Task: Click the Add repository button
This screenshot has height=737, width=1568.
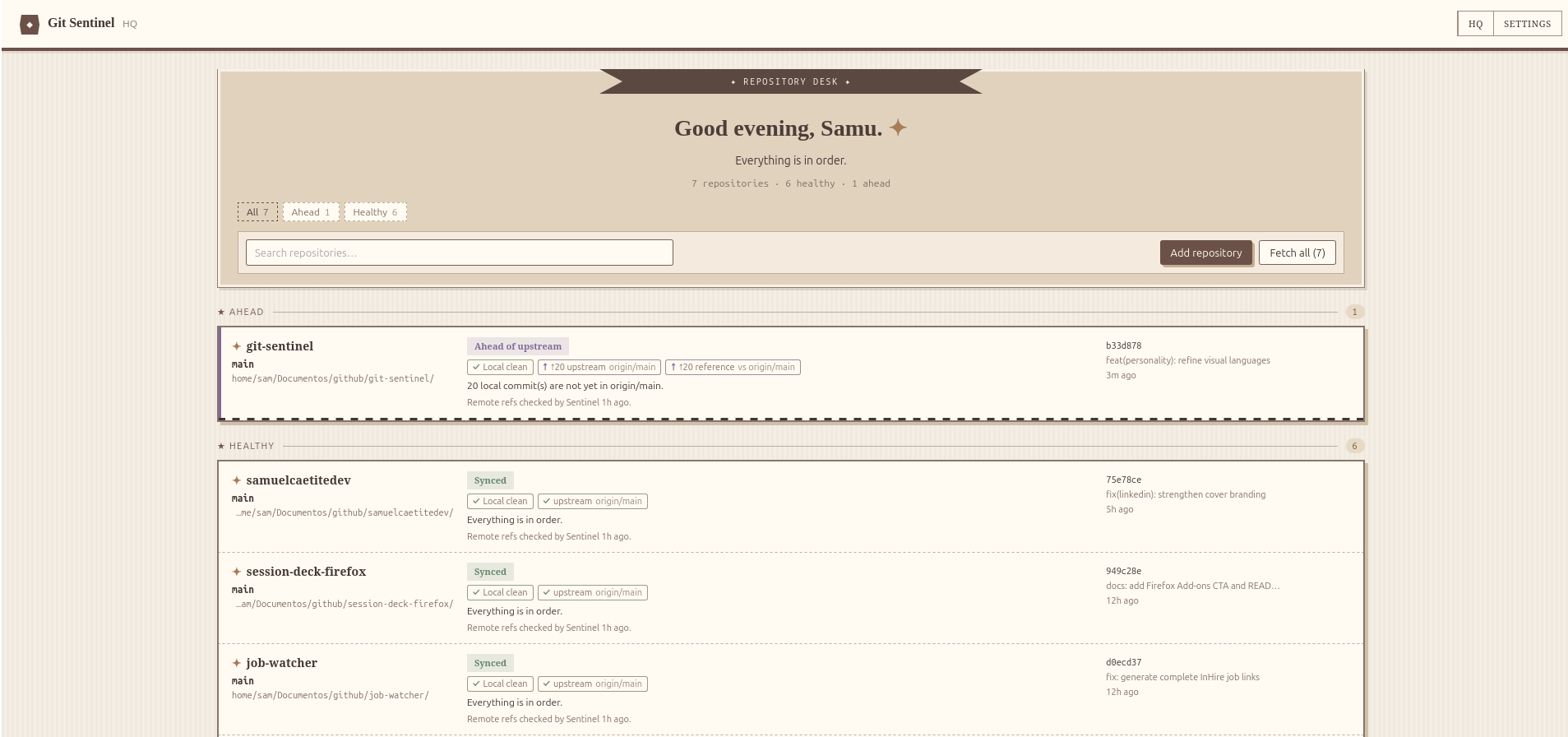Action: coord(1206,253)
